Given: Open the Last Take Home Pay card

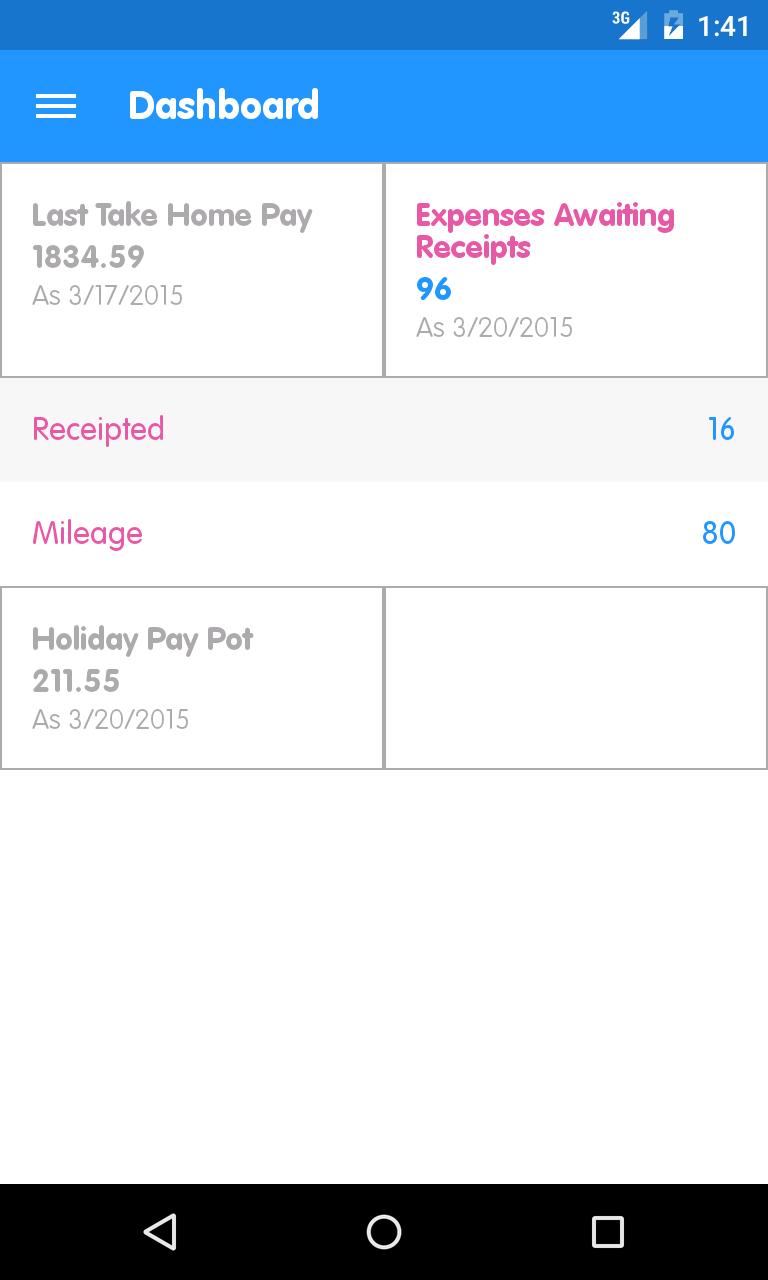Looking at the screenshot, I should coord(192,270).
